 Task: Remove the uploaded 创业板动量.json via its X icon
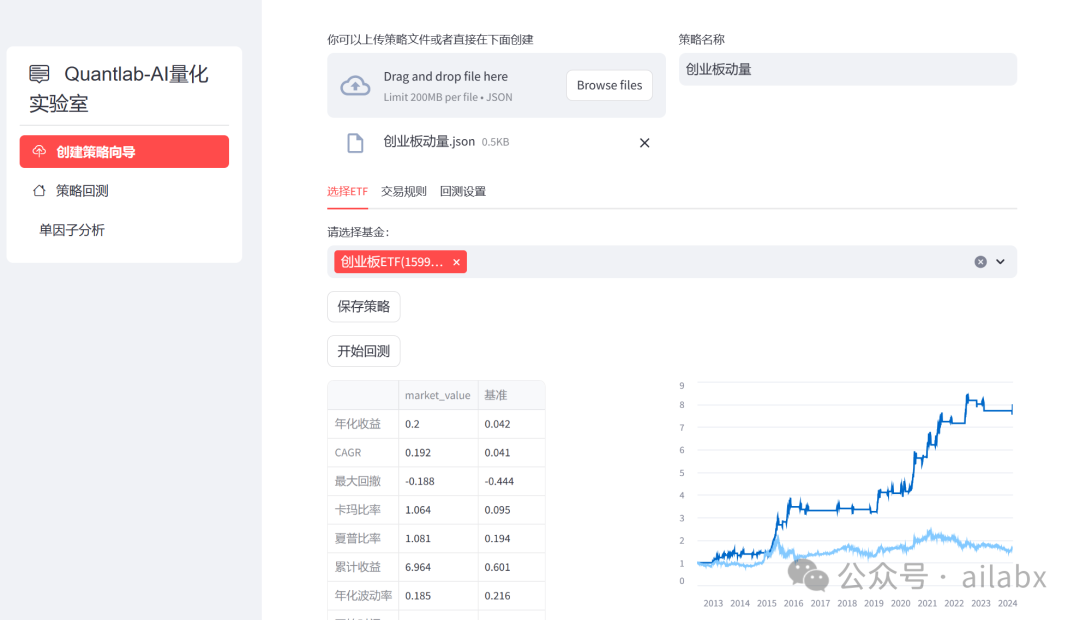tap(644, 142)
